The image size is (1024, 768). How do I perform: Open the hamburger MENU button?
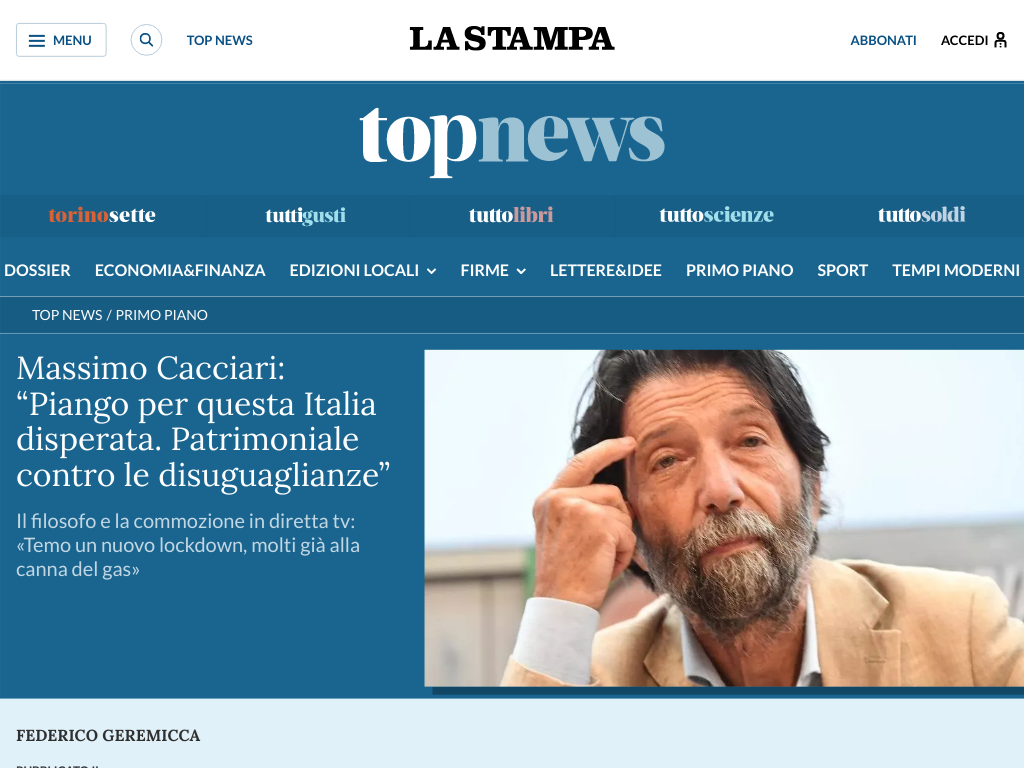coord(61,40)
